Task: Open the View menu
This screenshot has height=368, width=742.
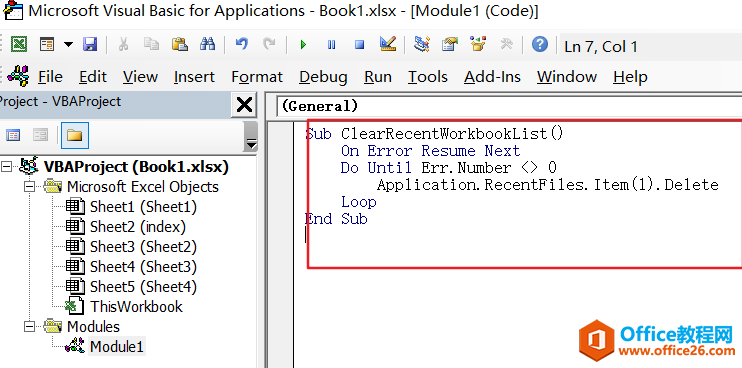Action: (140, 77)
